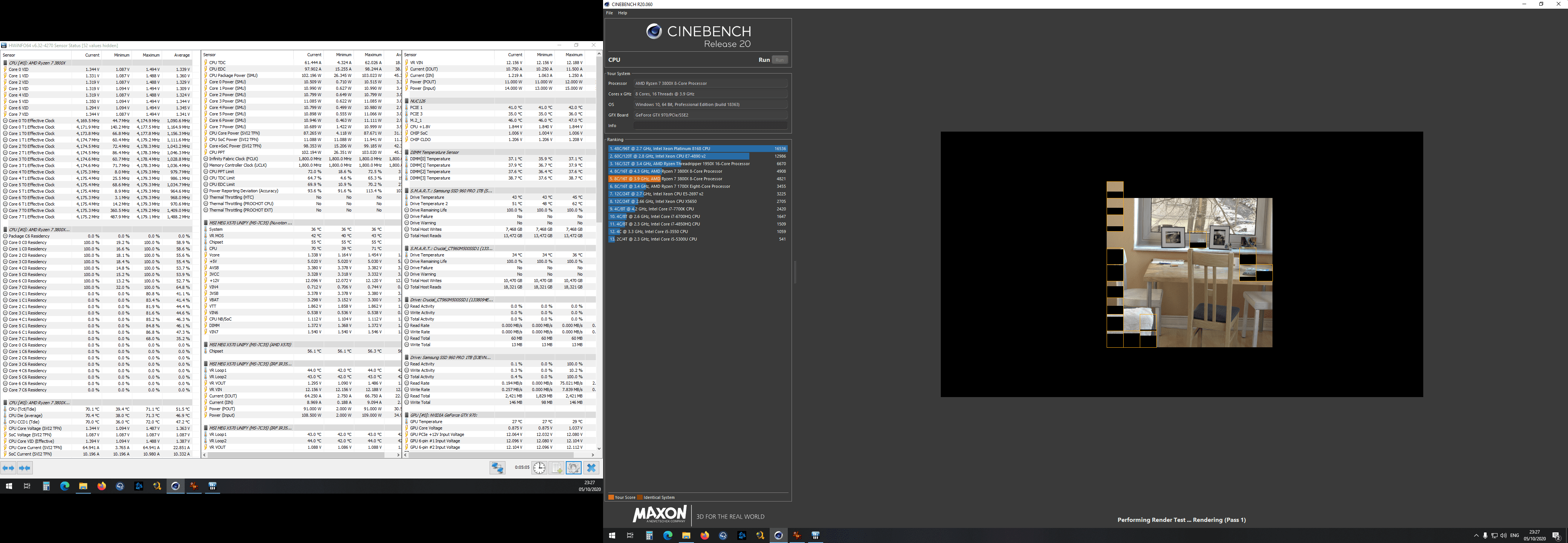Open network status tray icon
This screenshot has width=1568, height=543.
(1494, 536)
